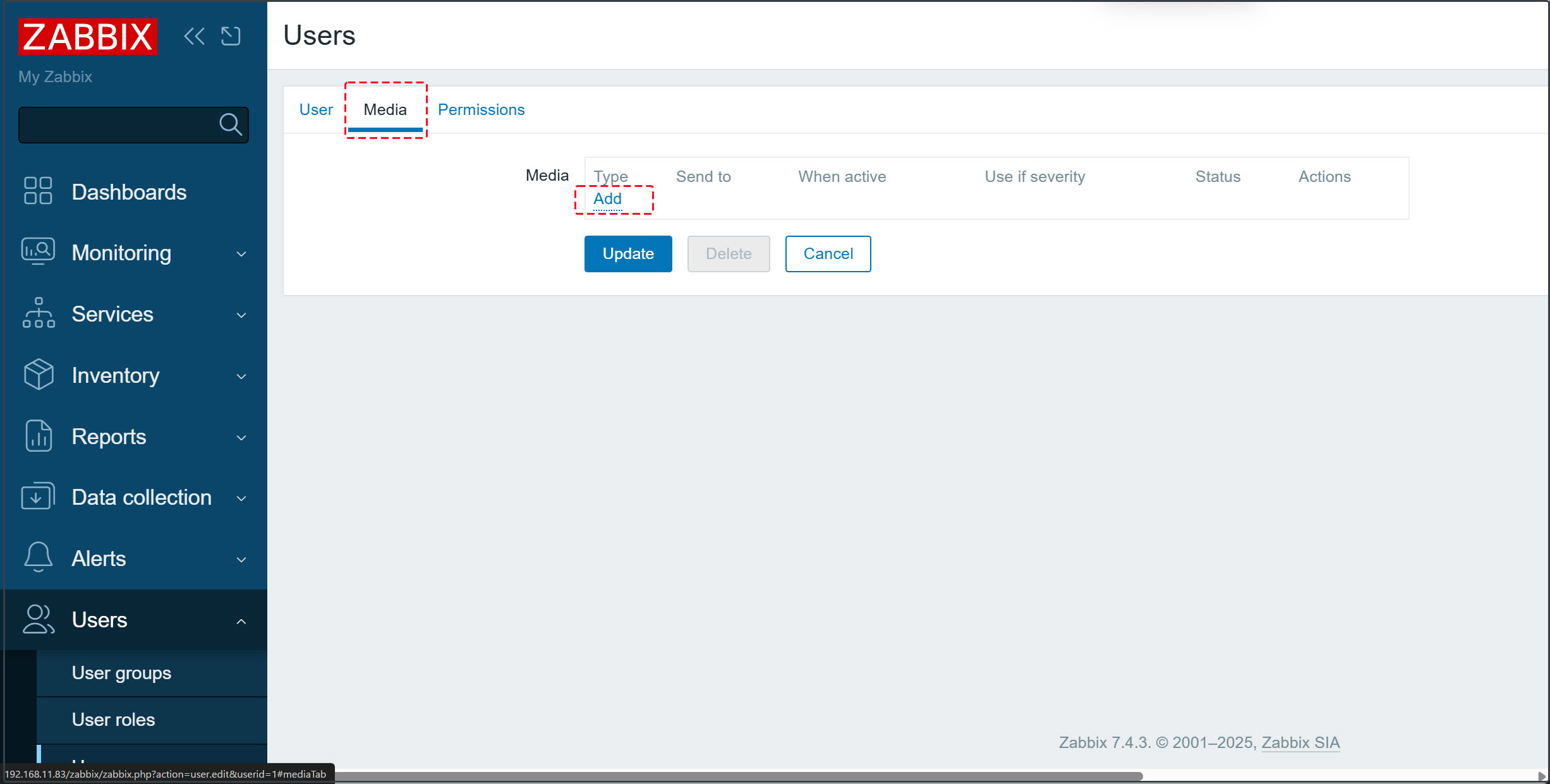Expand the Data collection chevron

(x=241, y=498)
